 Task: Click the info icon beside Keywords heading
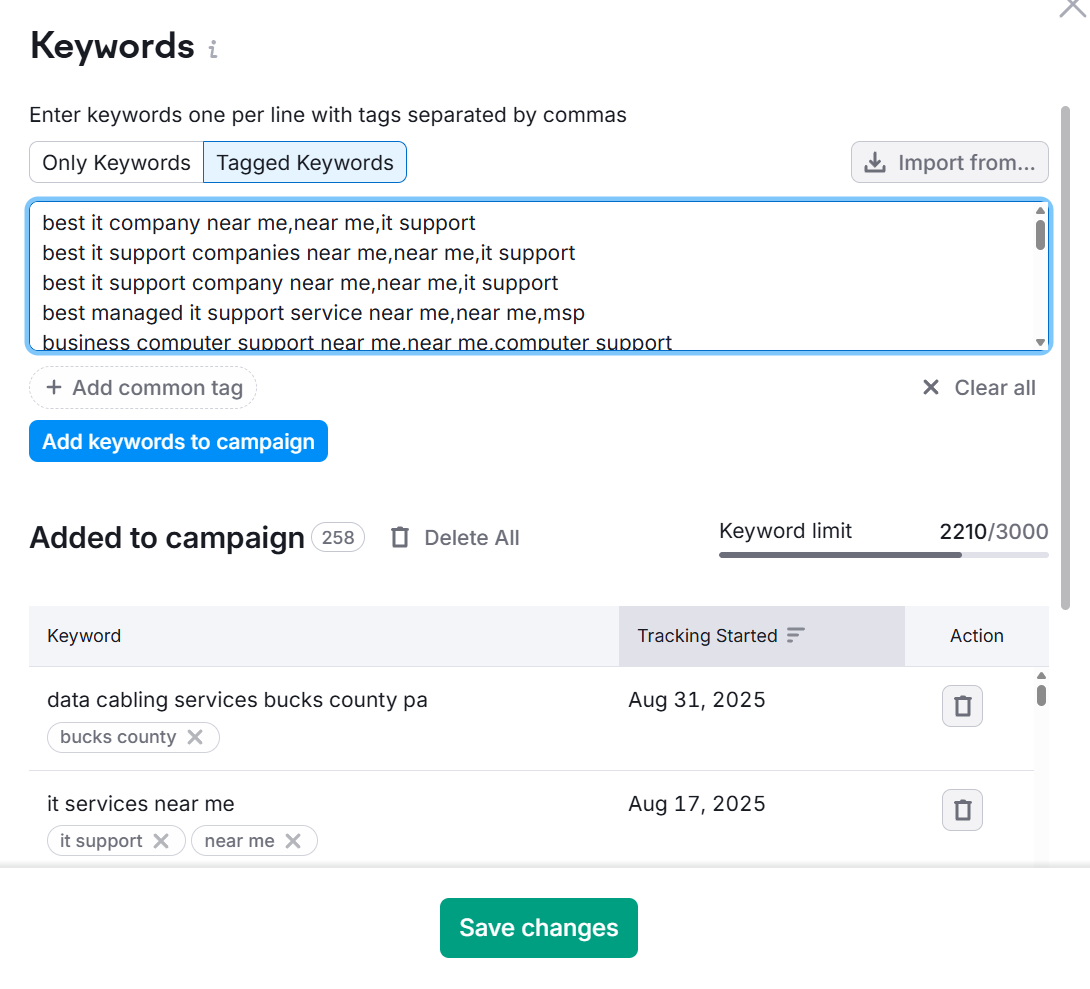coord(212,49)
